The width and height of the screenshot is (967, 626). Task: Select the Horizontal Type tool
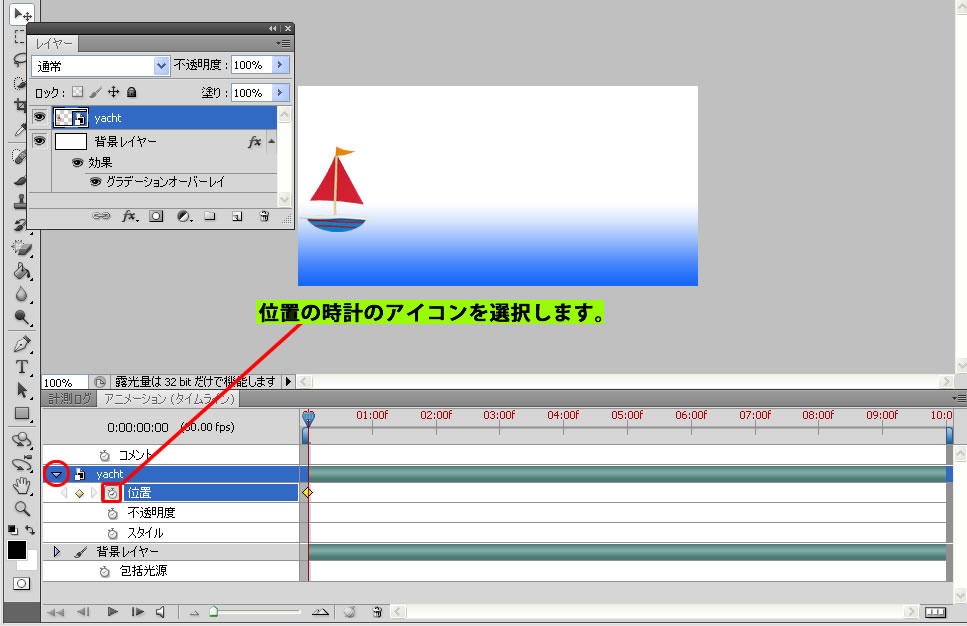22,367
